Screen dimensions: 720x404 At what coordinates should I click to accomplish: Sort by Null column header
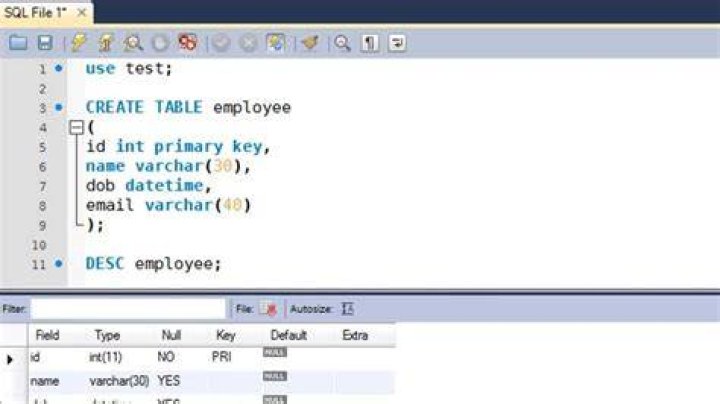[x=171, y=335]
